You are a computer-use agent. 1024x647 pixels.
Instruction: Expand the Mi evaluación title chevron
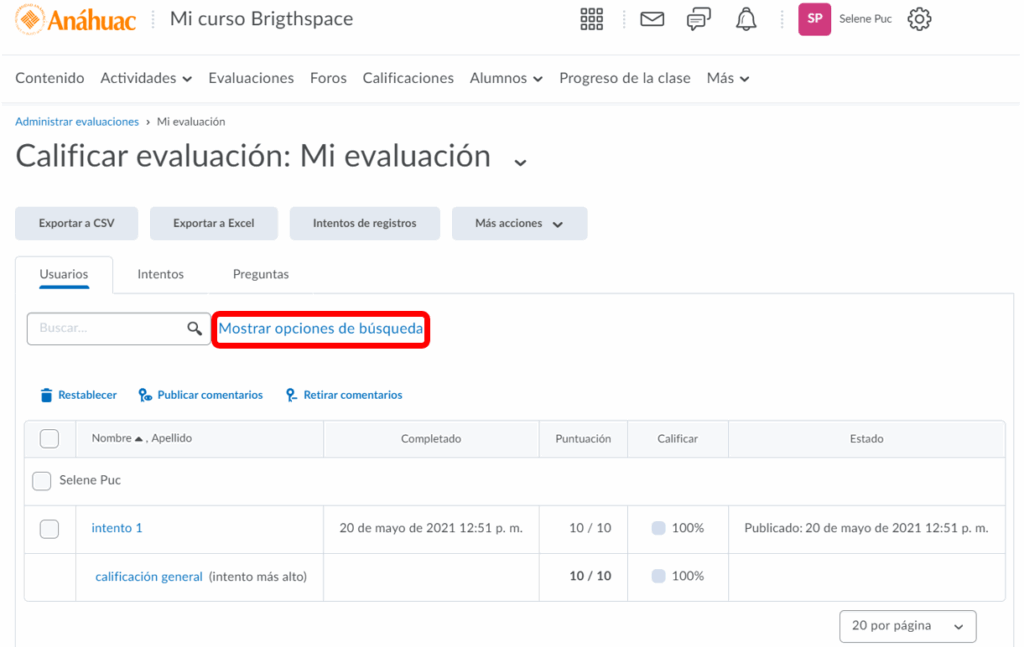point(519,162)
